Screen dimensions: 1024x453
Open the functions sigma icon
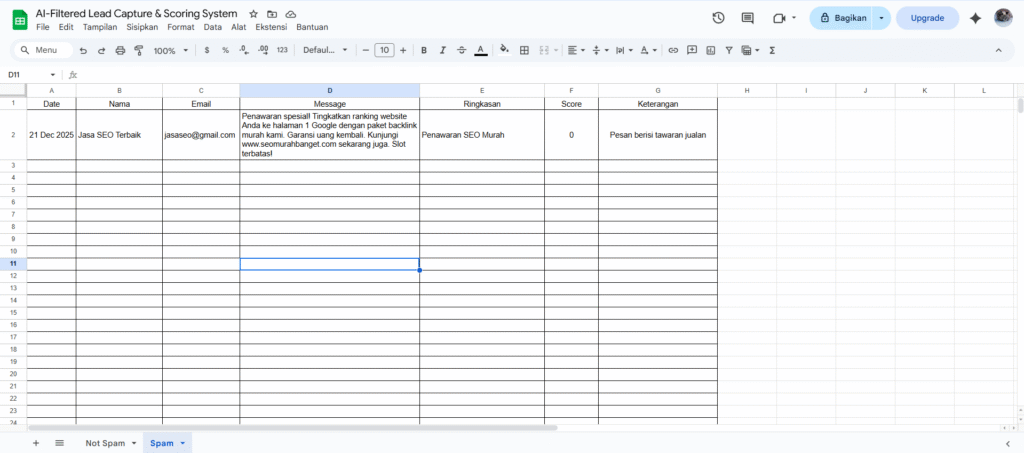click(772, 50)
